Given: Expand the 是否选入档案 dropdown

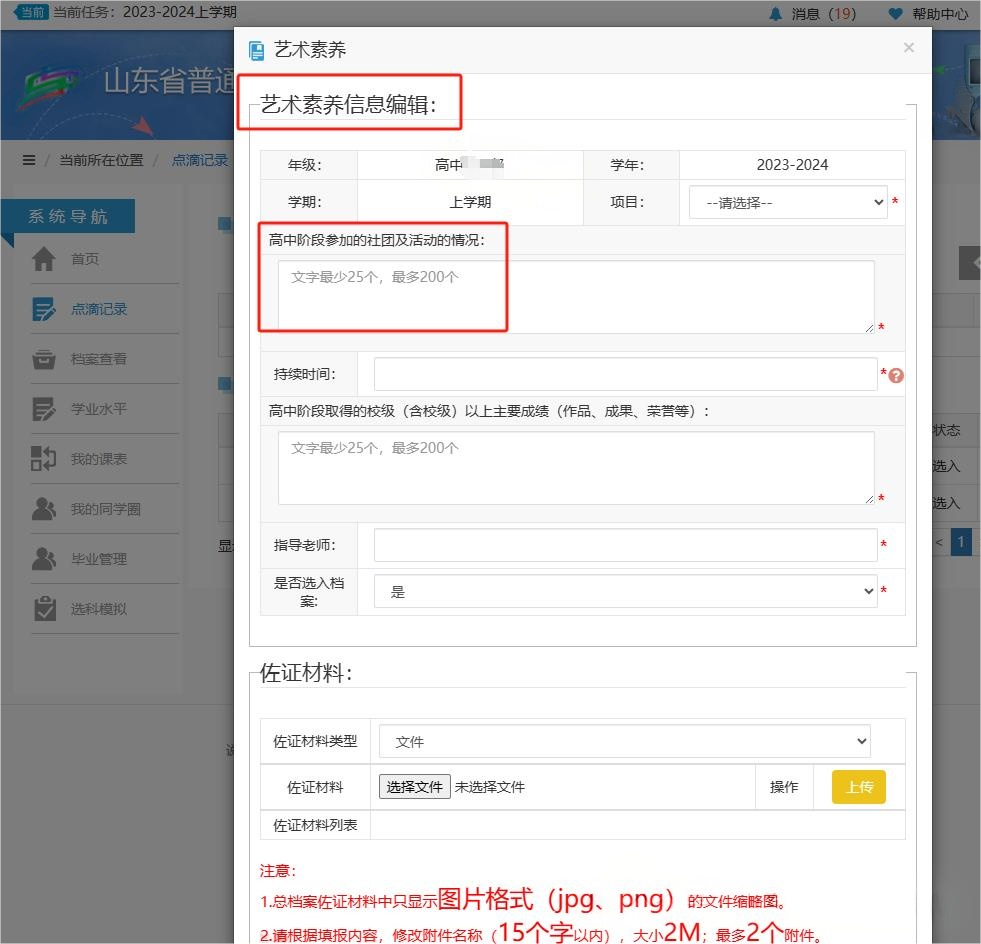Looking at the screenshot, I should [x=625, y=592].
